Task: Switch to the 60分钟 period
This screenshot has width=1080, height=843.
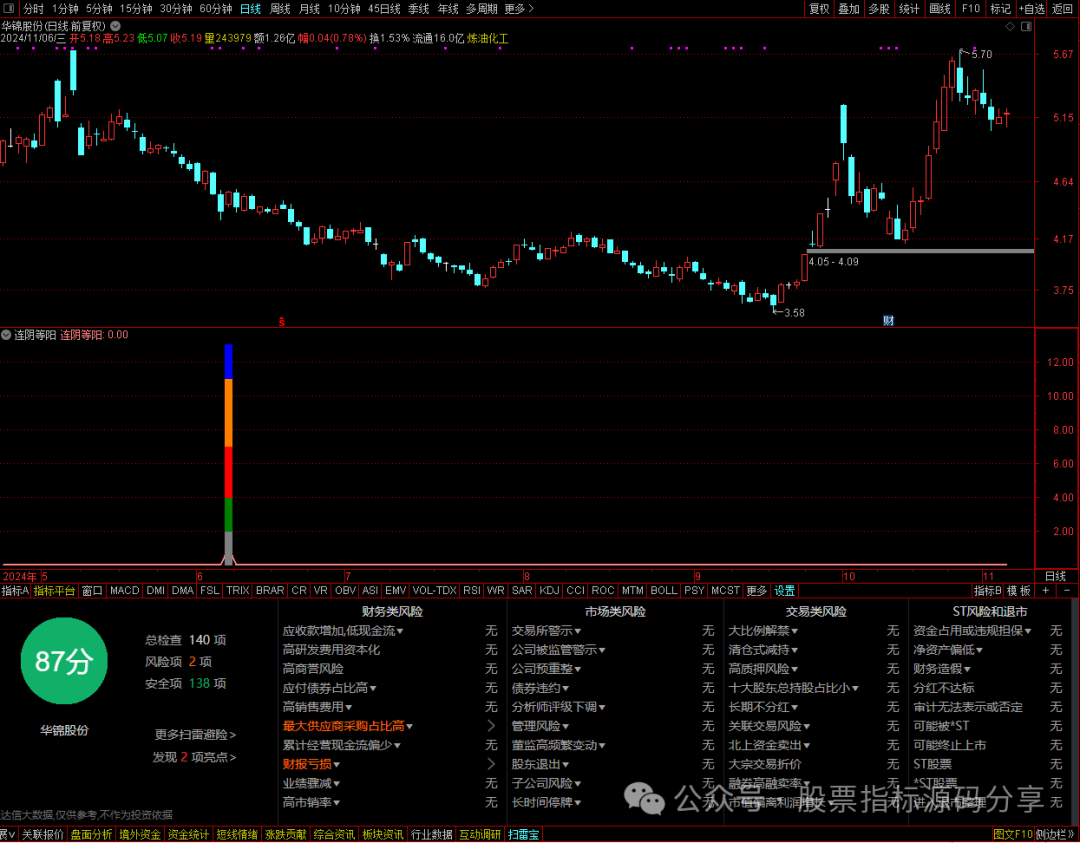Action: point(216,9)
